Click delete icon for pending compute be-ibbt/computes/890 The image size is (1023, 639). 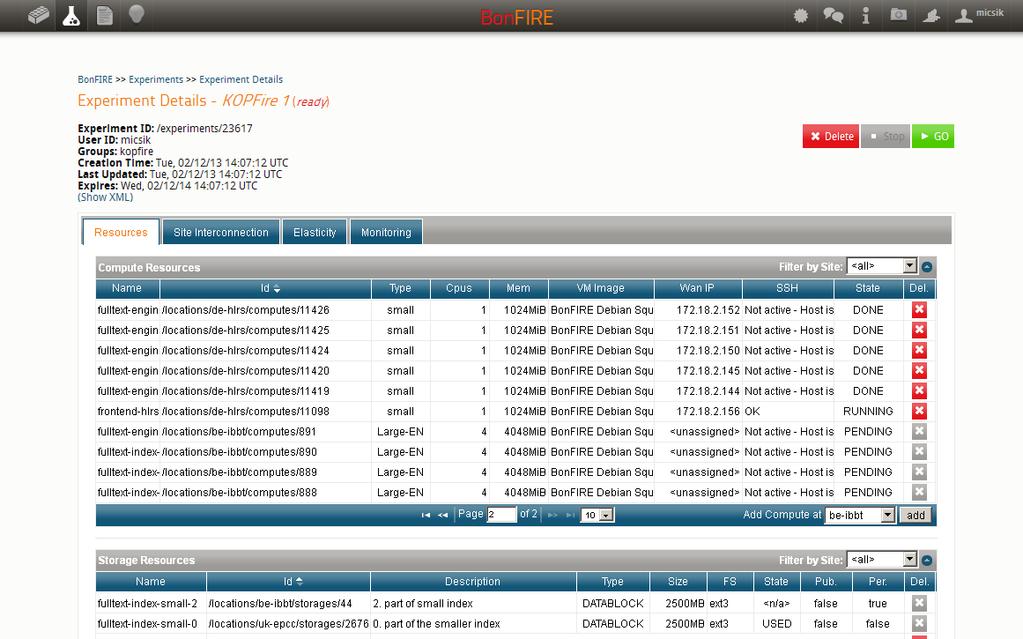tap(919, 452)
